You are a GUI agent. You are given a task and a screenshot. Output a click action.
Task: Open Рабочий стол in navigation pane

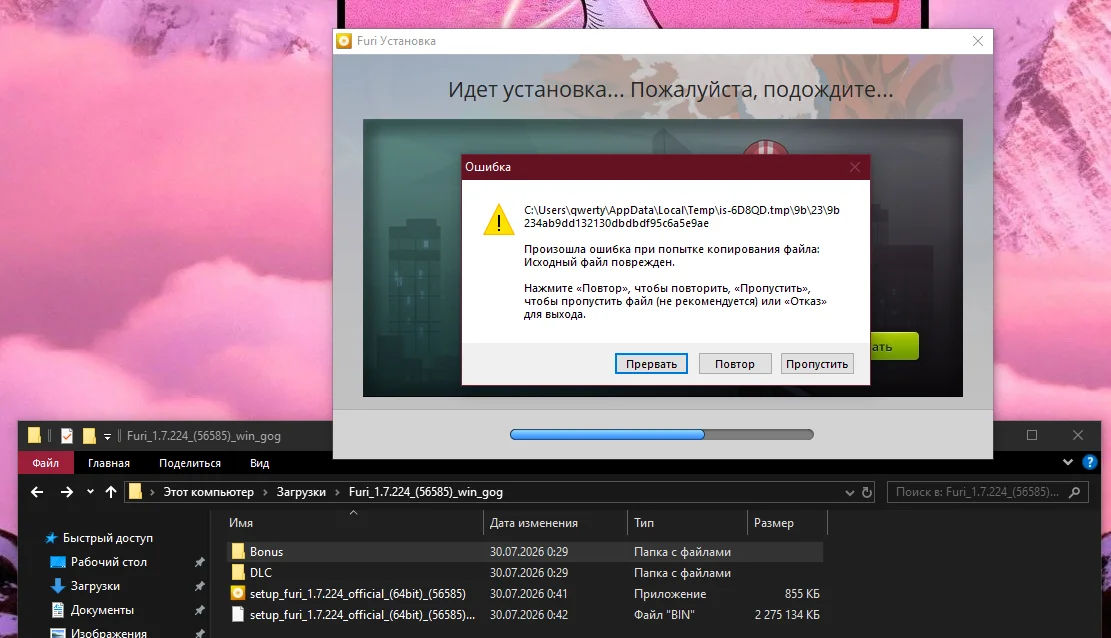point(108,562)
